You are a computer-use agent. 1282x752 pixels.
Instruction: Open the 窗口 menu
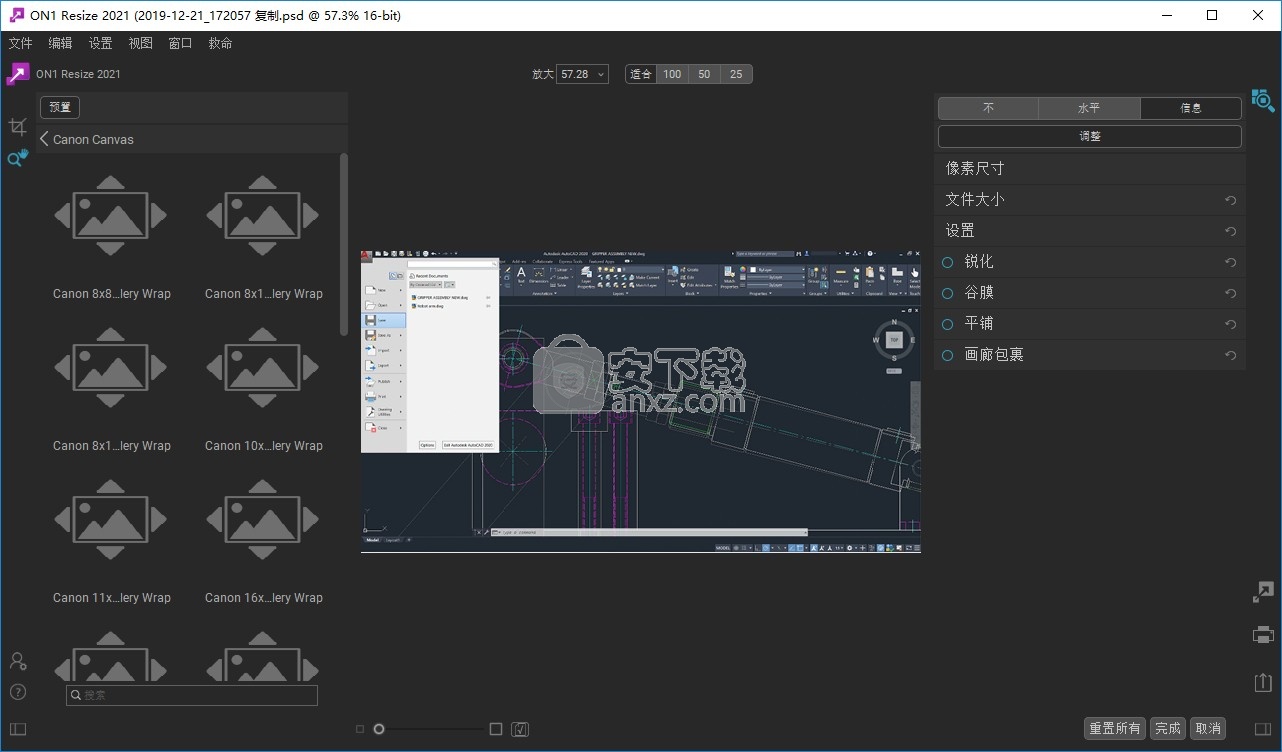pos(180,43)
